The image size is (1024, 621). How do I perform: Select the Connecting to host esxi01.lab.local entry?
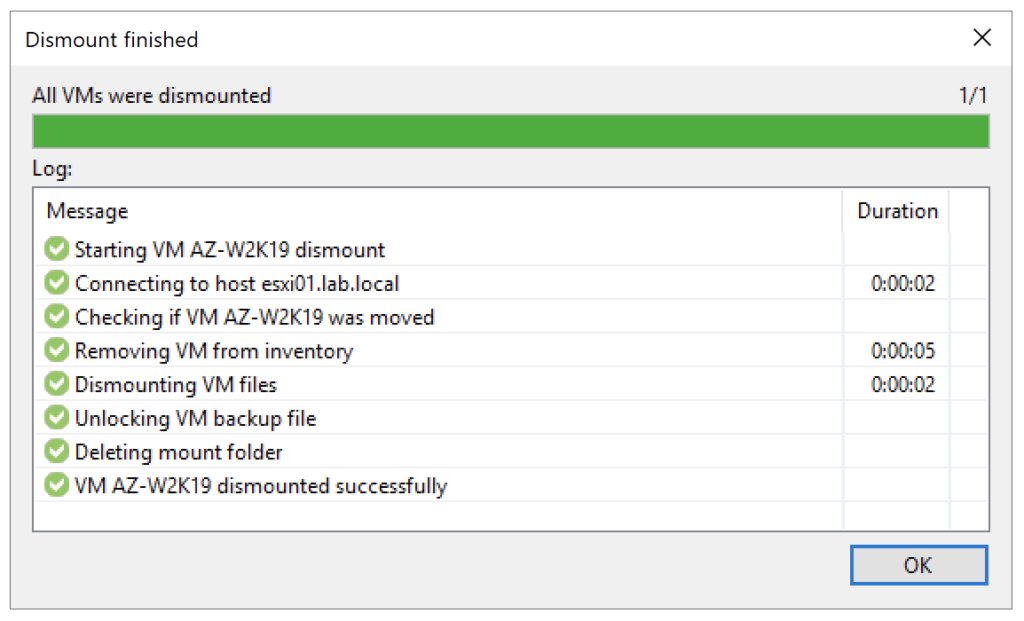(237, 283)
